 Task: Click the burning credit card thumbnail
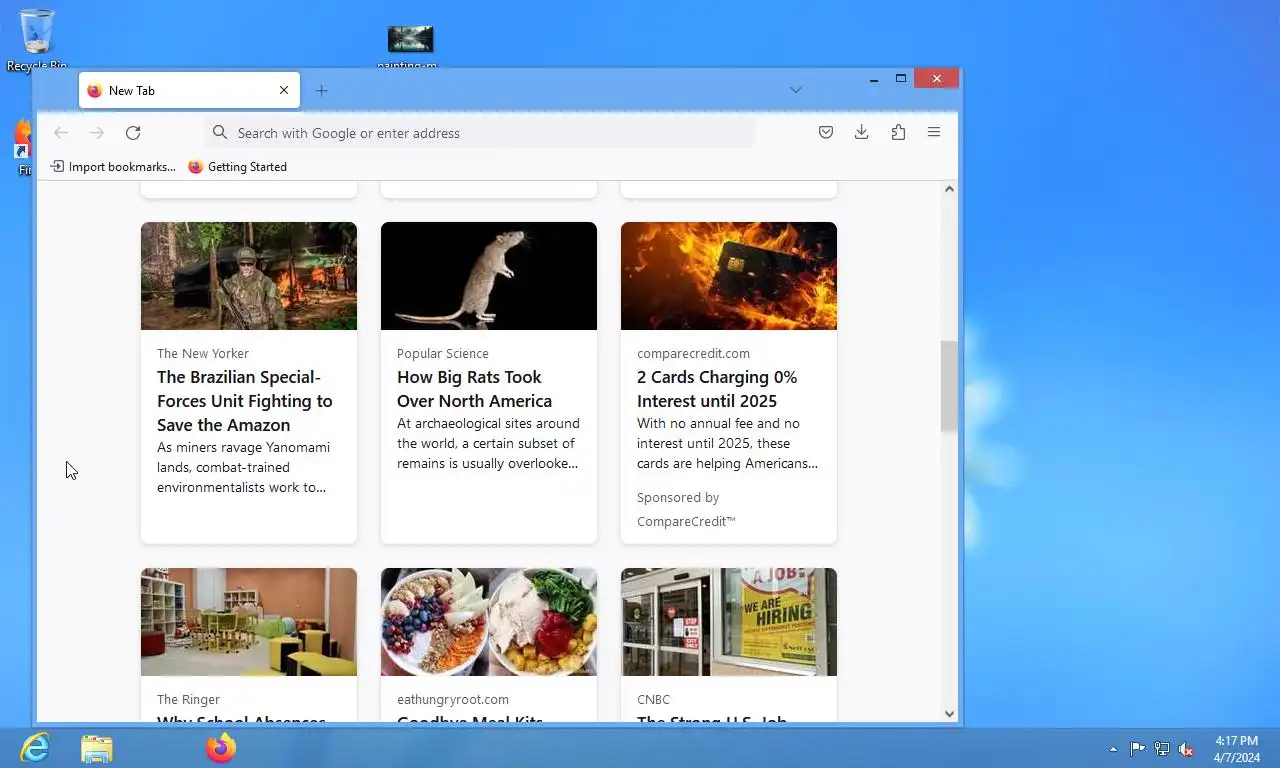729,276
